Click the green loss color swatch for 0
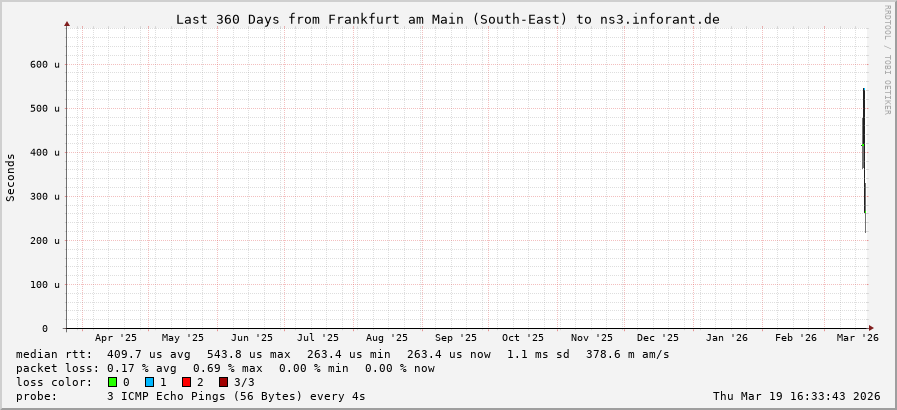 (x=113, y=382)
